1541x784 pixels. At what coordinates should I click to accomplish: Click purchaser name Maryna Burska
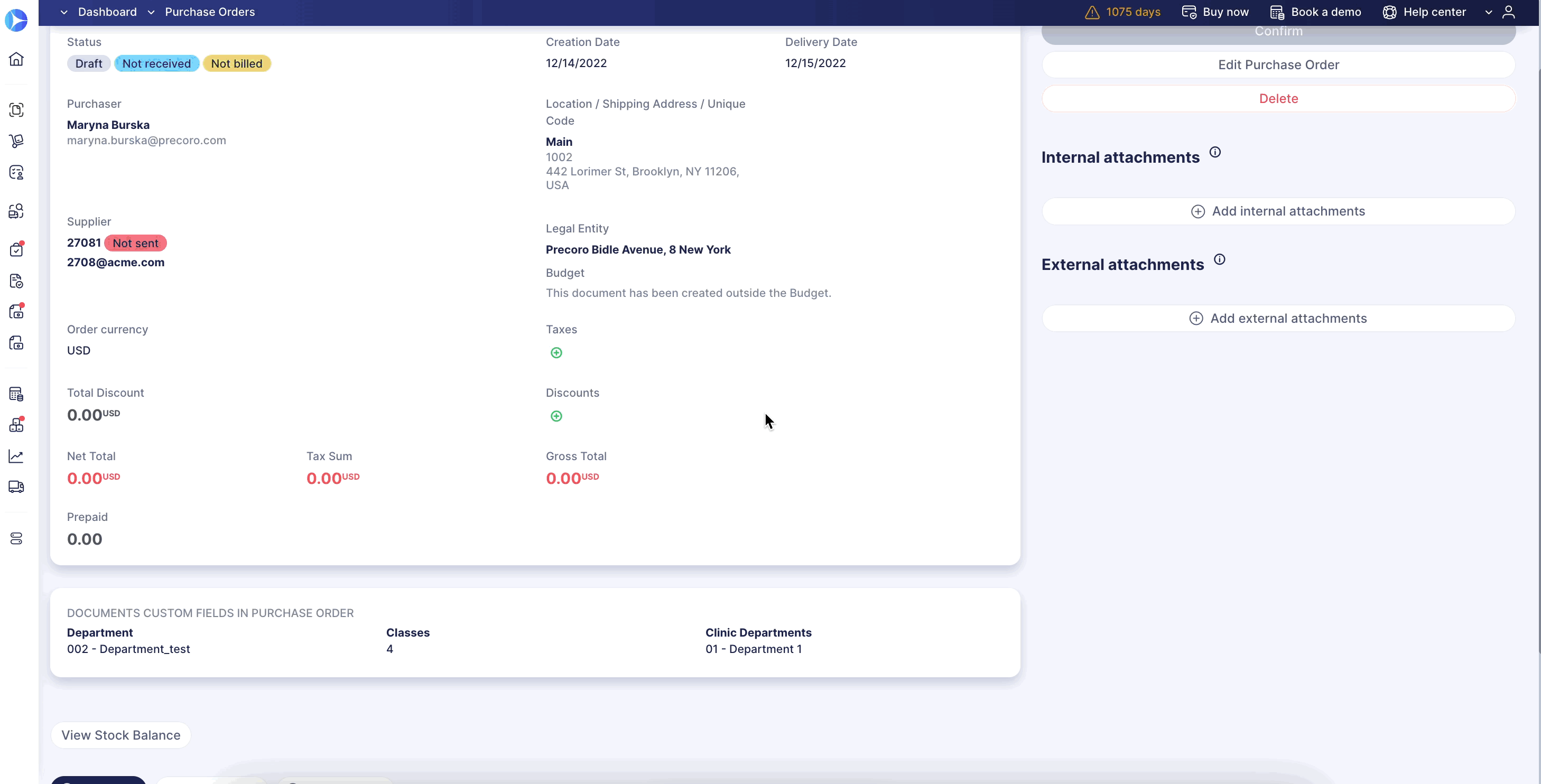[x=108, y=125]
